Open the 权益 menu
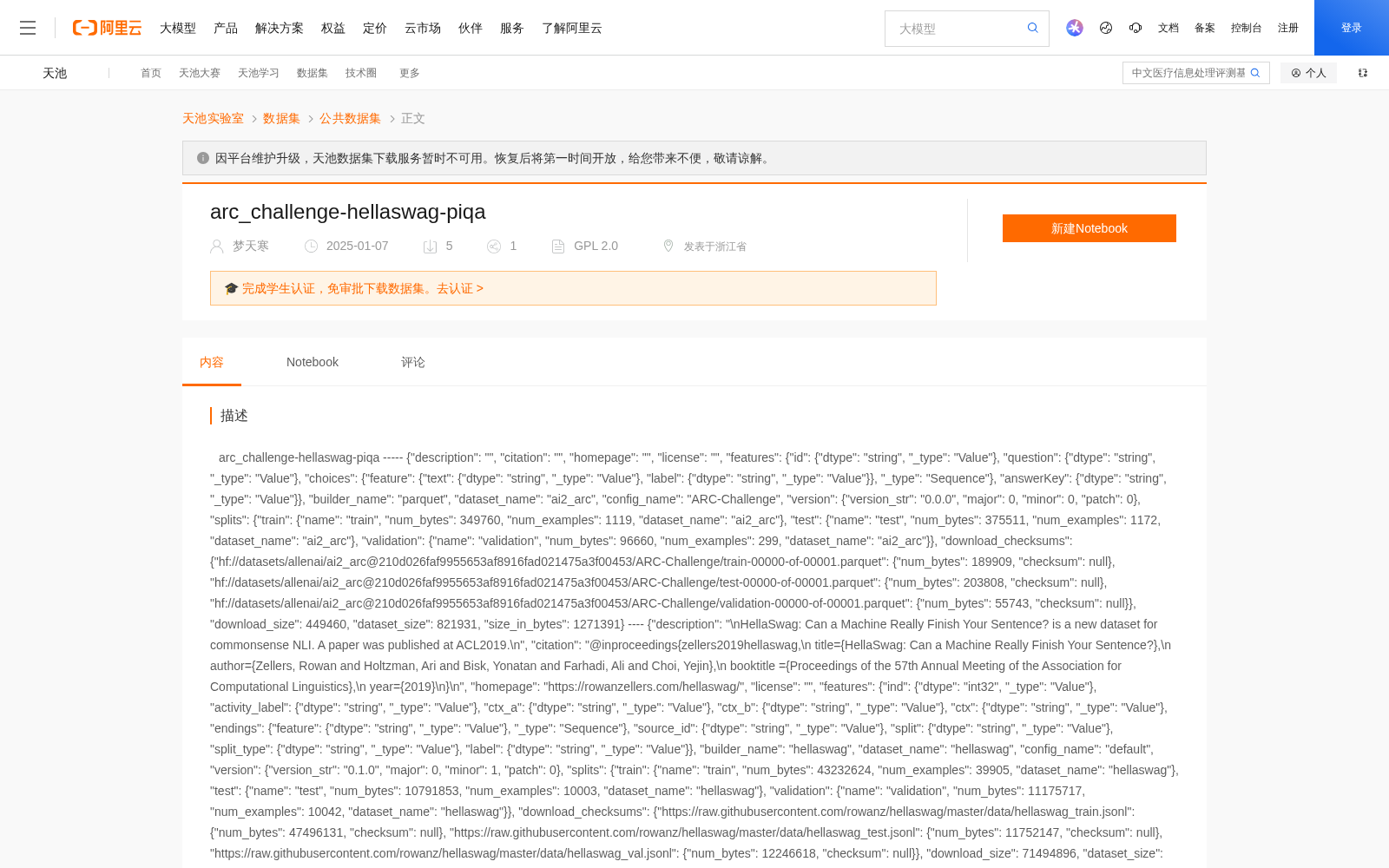 point(333,28)
